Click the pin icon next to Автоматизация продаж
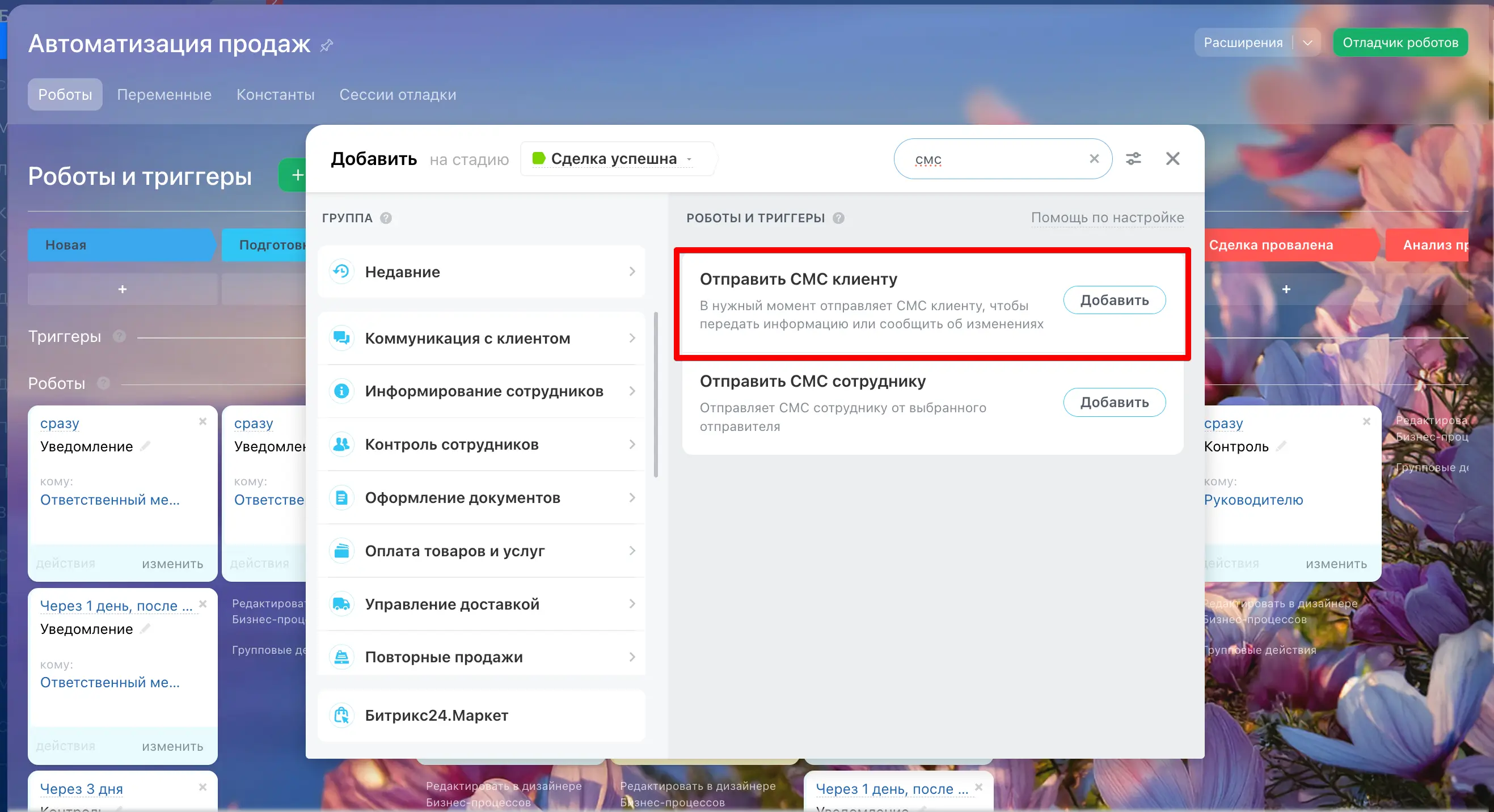The height and width of the screenshot is (812, 1494). point(327,45)
